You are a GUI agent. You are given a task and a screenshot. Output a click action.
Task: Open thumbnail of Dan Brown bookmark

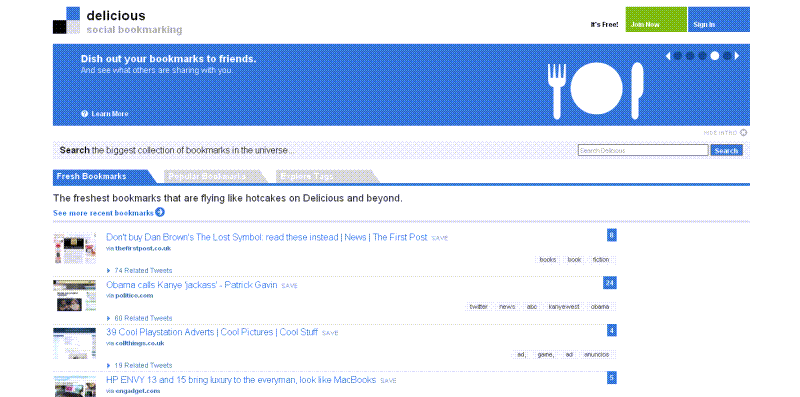click(74, 248)
